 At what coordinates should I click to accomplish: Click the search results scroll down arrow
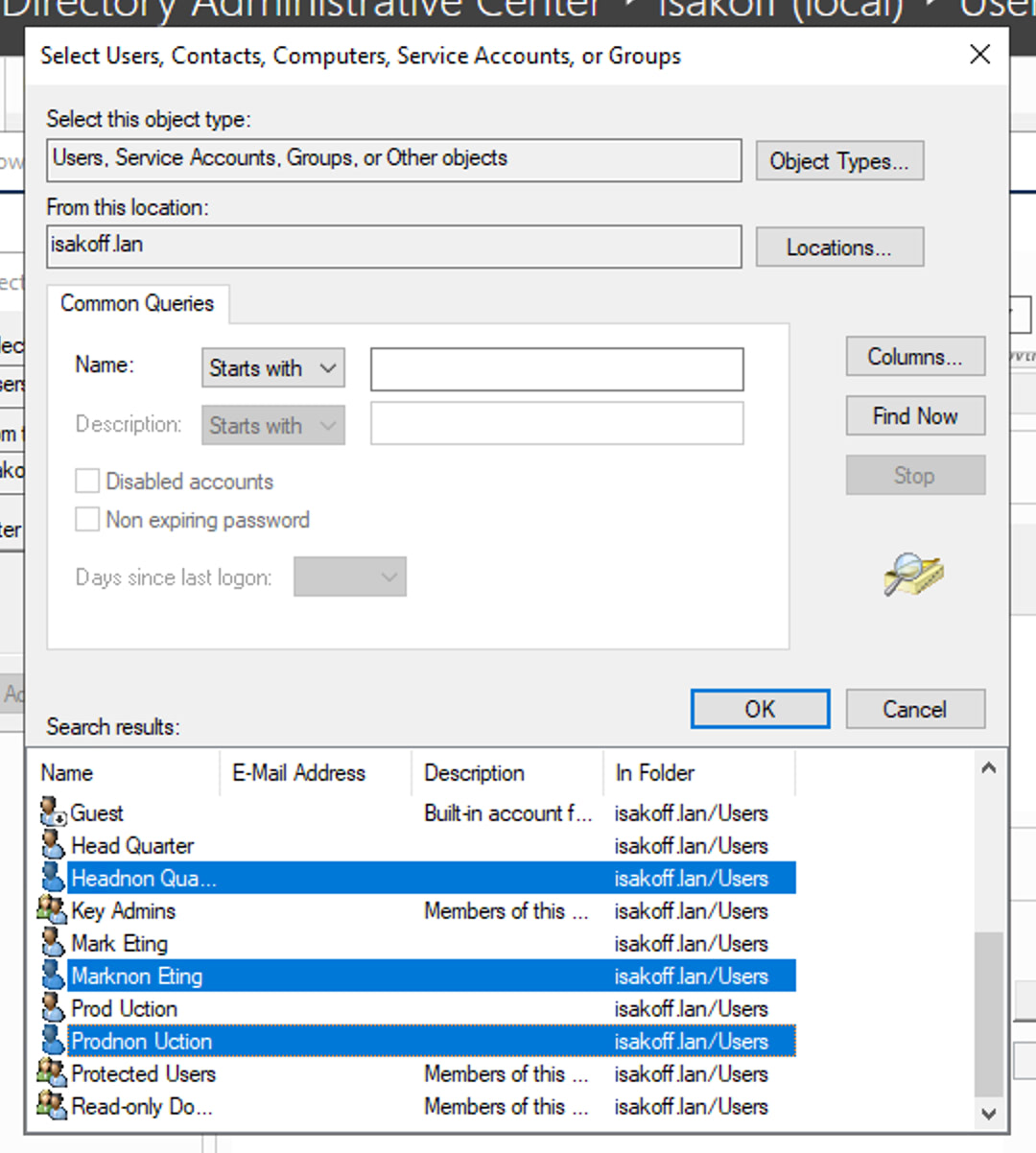point(988,1113)
